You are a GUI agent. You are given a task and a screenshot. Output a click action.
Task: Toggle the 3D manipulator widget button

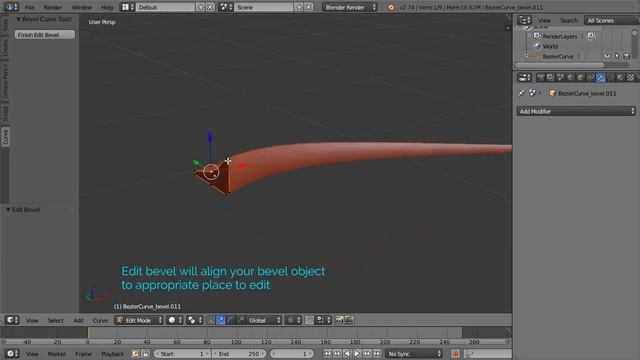211,320
